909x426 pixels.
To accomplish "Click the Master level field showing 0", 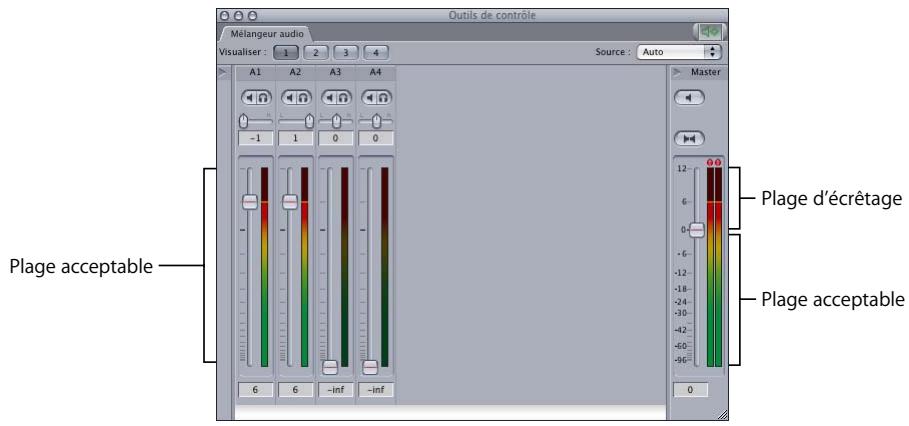I will tap(690, 390).
